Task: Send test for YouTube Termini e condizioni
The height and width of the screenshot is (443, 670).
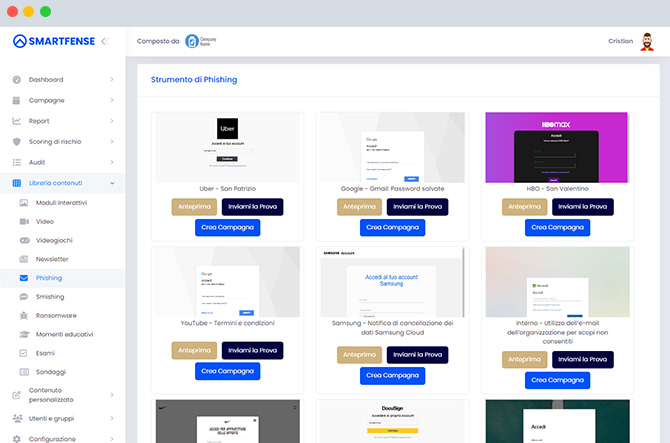Action: 253,351
